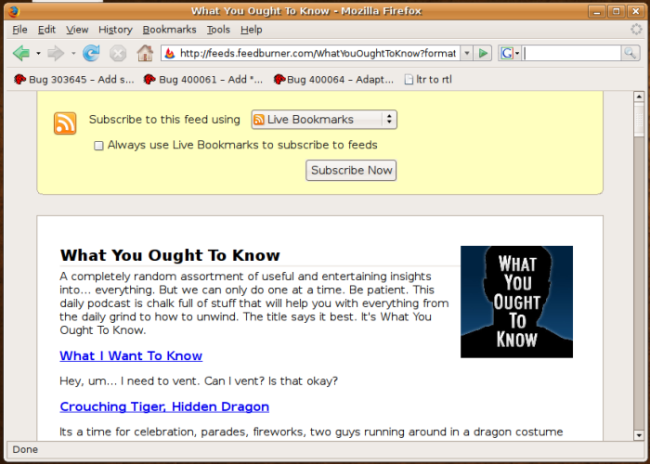Click the 'Done' status bar text
The width and height of the screenshot is (650, 464).
coord(25,449)
